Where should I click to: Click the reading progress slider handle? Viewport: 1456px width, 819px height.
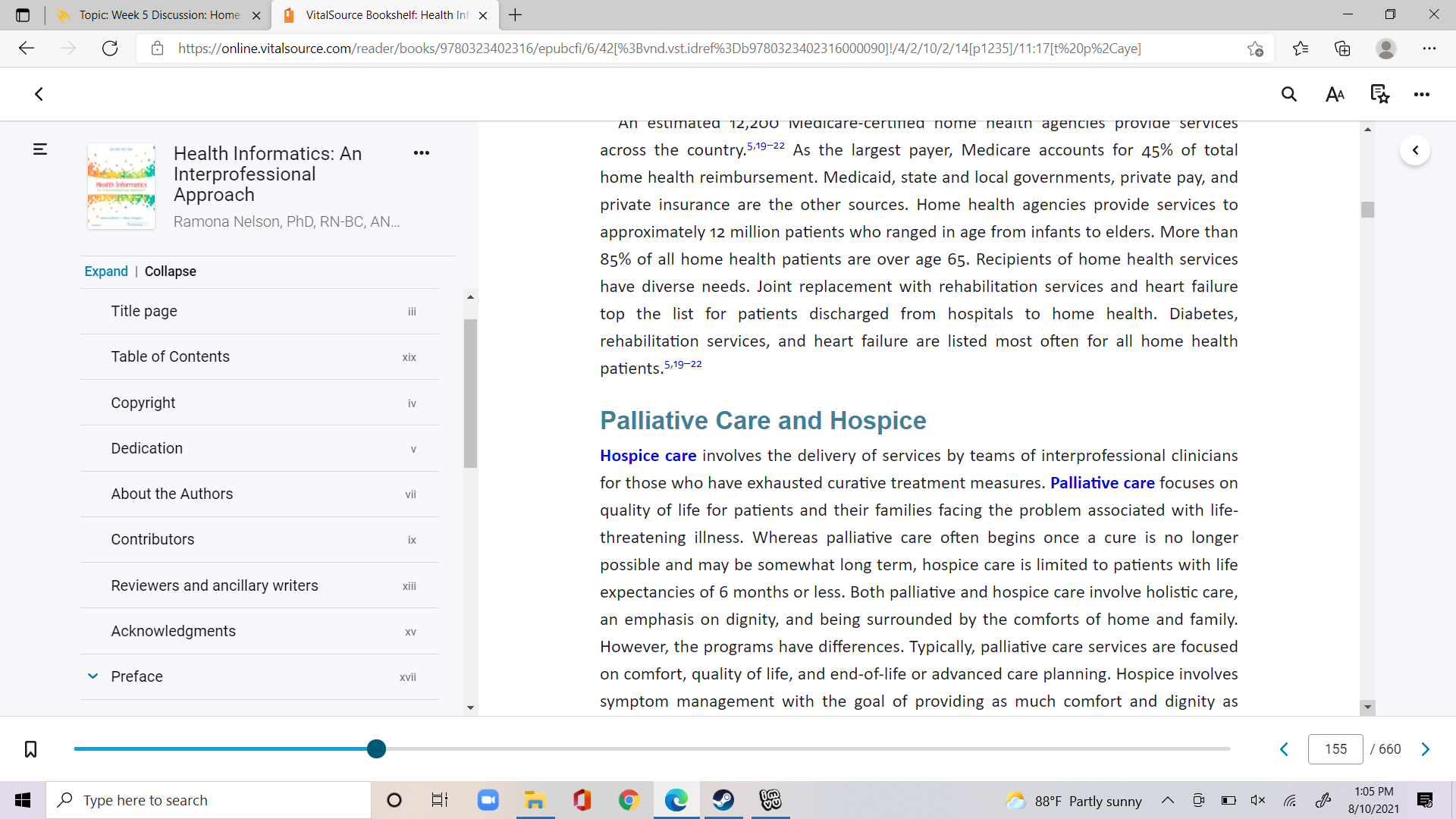(x=376, y=749)
